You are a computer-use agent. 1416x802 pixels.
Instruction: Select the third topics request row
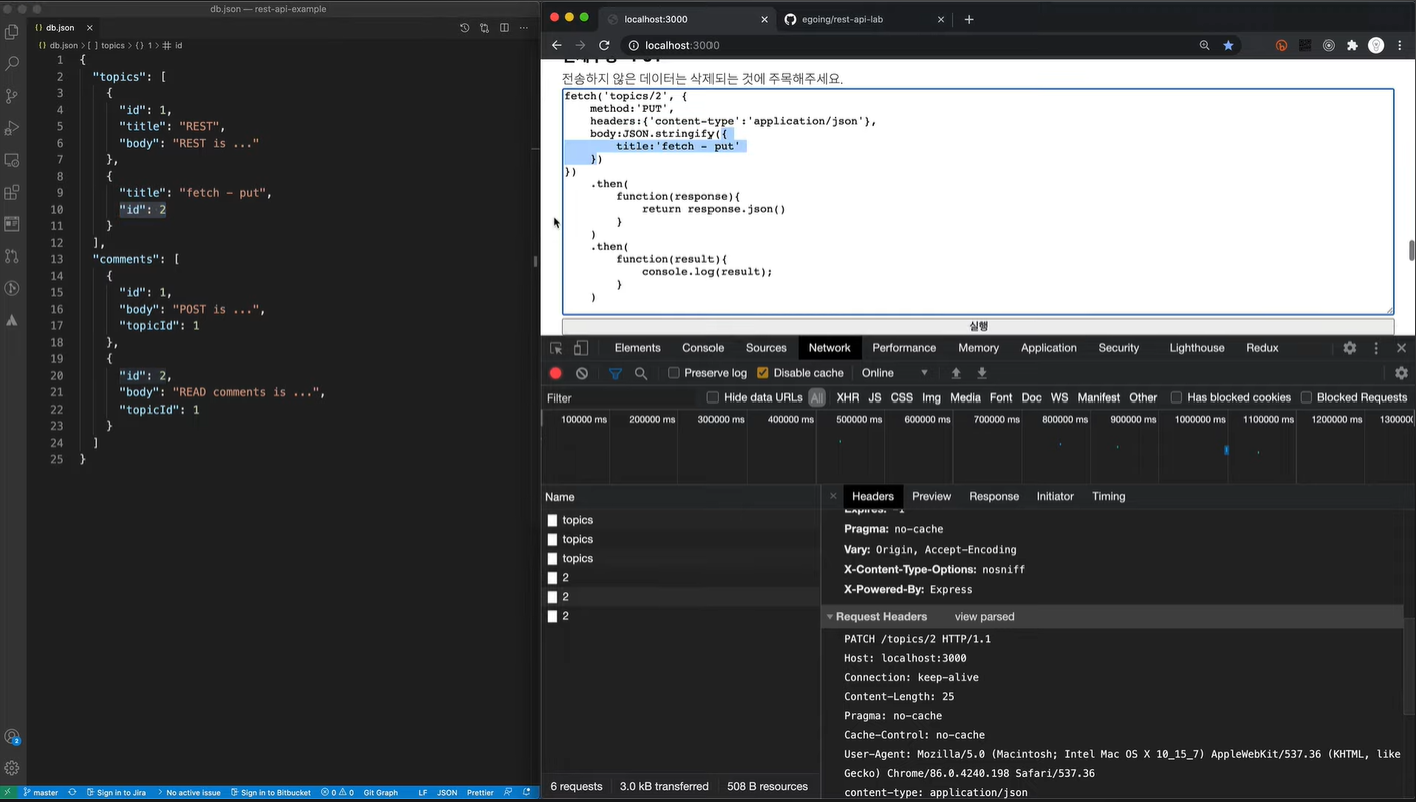click(x=681, y=558)
